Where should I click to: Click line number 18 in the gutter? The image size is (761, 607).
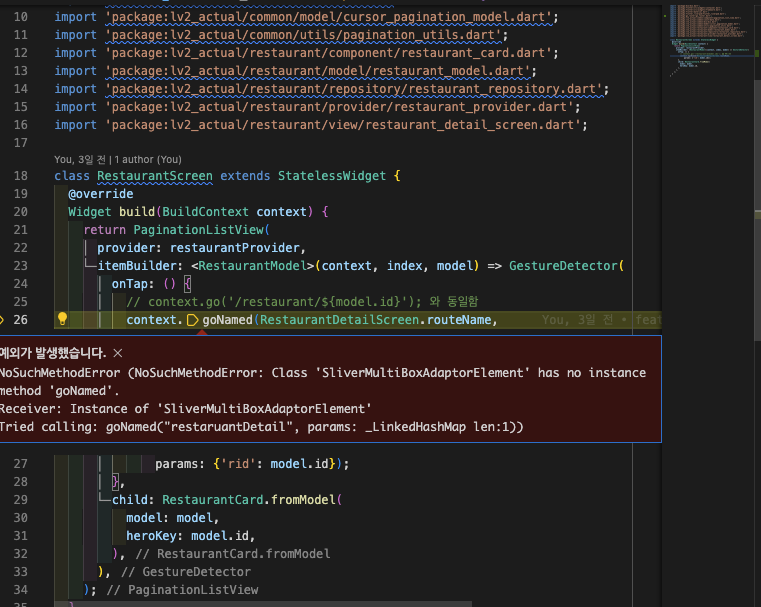coord(20,176)
